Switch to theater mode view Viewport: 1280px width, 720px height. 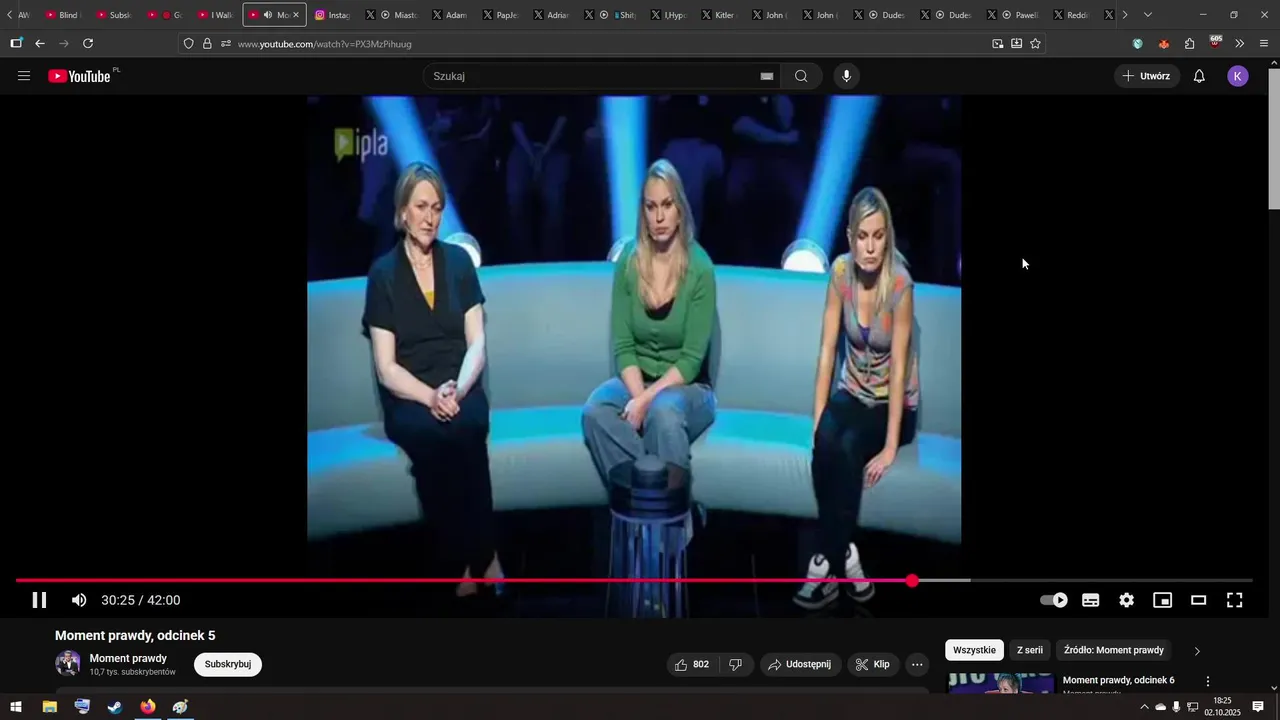pos(1199,600)
